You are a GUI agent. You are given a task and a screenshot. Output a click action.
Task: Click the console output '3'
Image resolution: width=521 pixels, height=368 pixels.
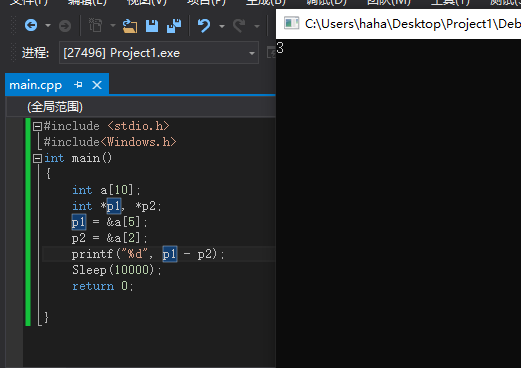280,48
